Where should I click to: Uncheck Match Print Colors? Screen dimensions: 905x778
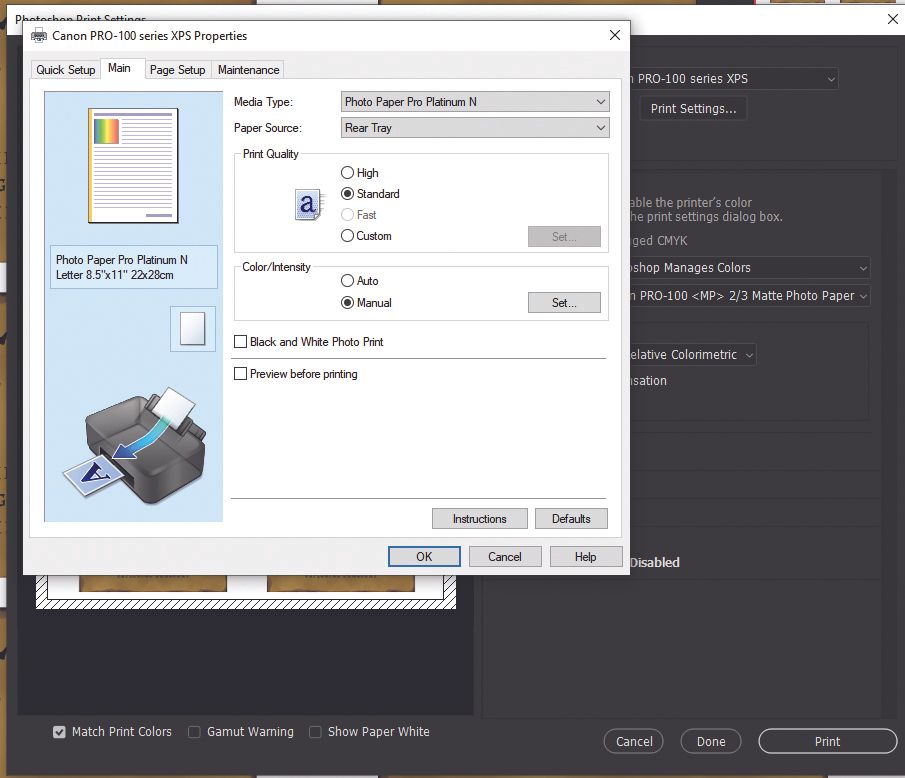[x=59, y=732]
